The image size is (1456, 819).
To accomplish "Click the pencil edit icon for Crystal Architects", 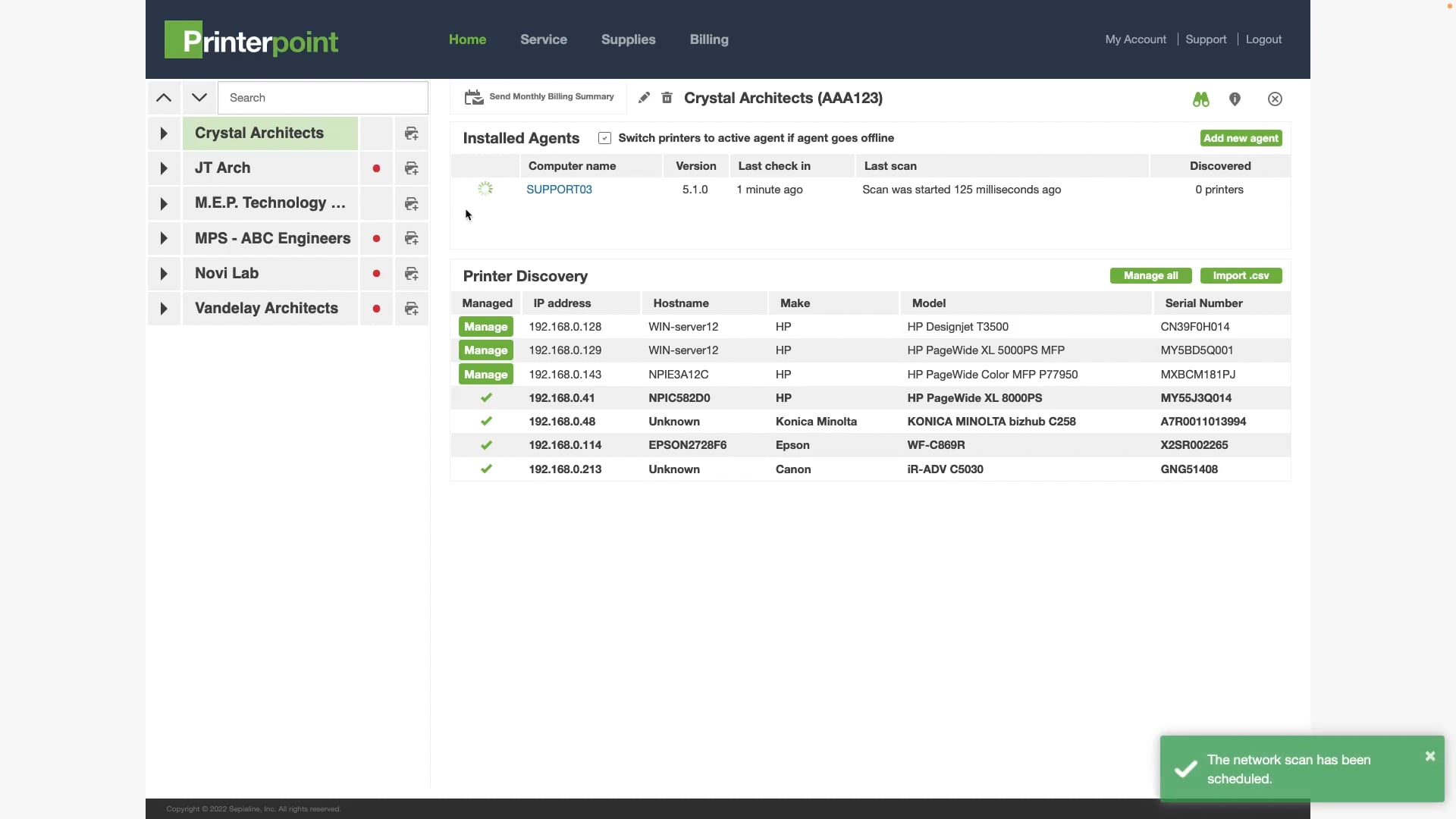I will coord(644,98).
